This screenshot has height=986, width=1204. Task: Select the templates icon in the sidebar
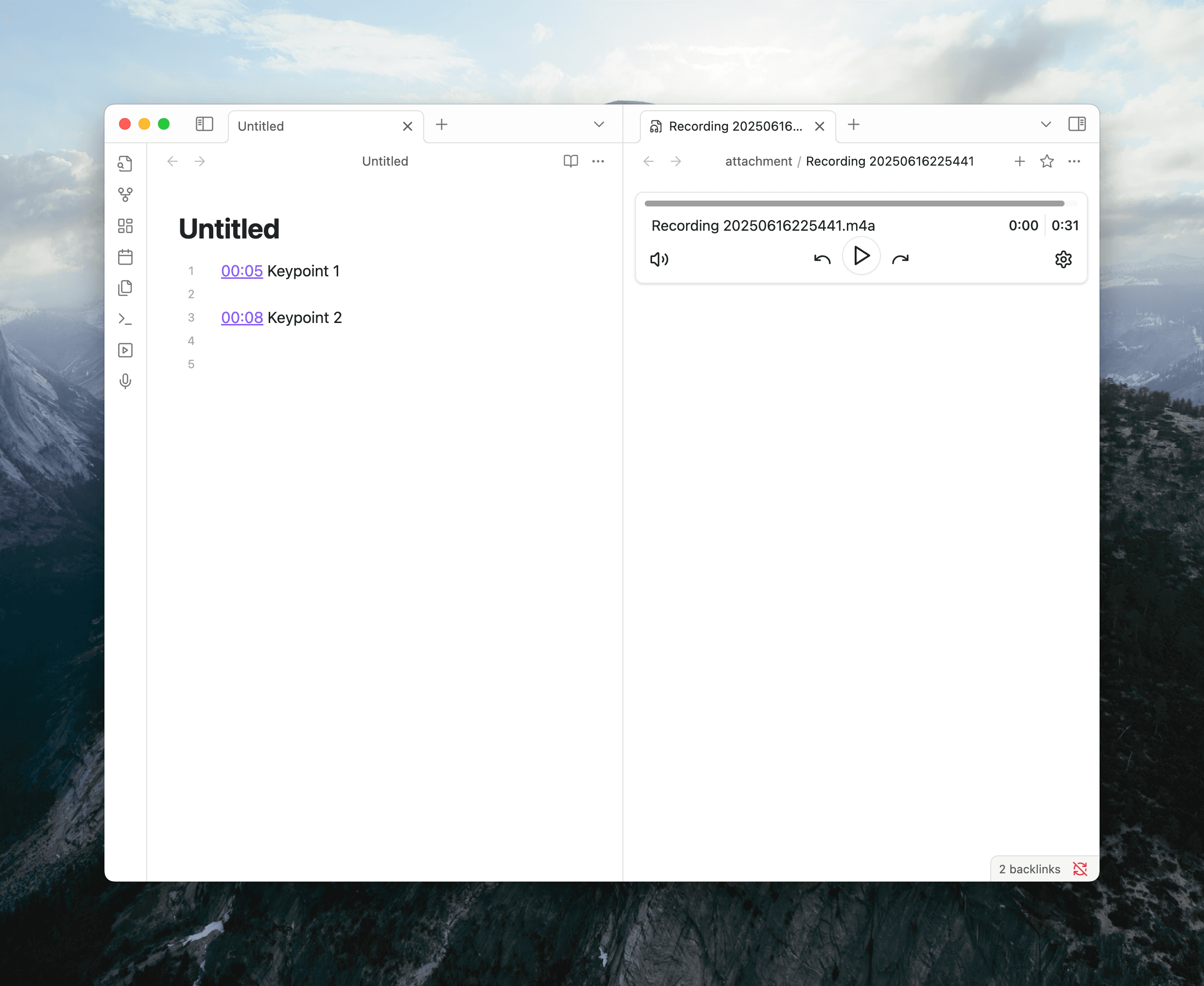(125, 288)
